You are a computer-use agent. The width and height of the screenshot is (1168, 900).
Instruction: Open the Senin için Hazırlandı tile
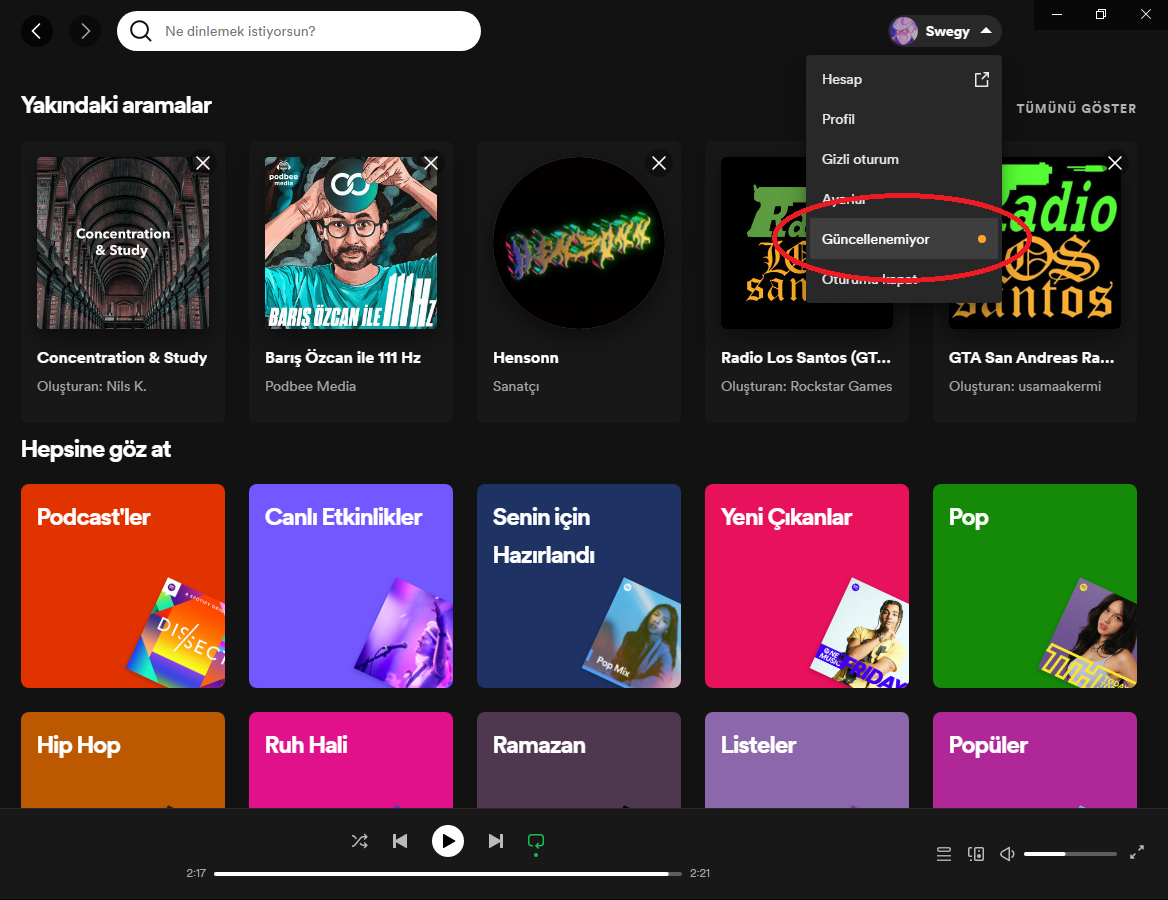coord(579,586)
